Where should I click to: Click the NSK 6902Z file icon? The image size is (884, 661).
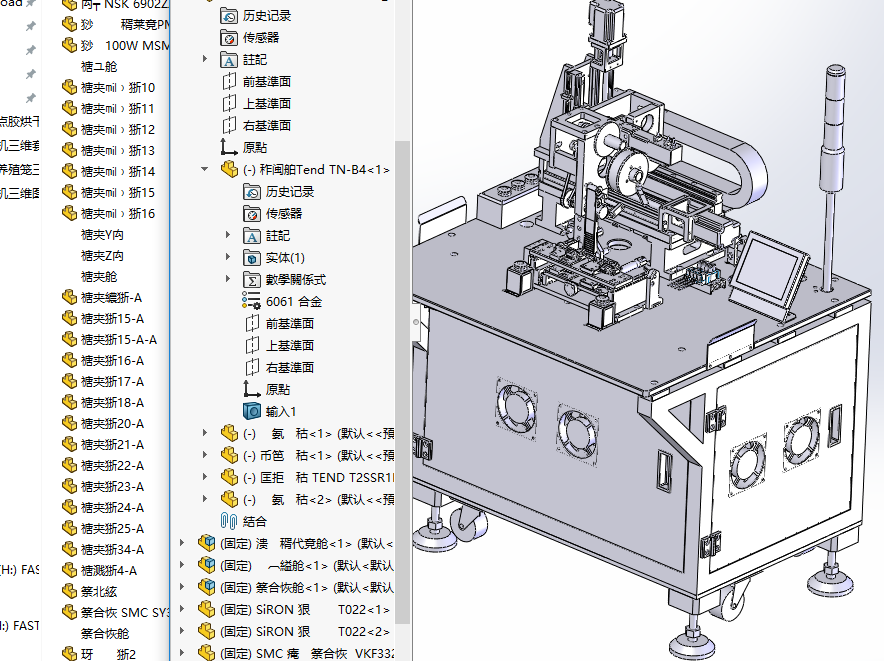click(69, 5)
